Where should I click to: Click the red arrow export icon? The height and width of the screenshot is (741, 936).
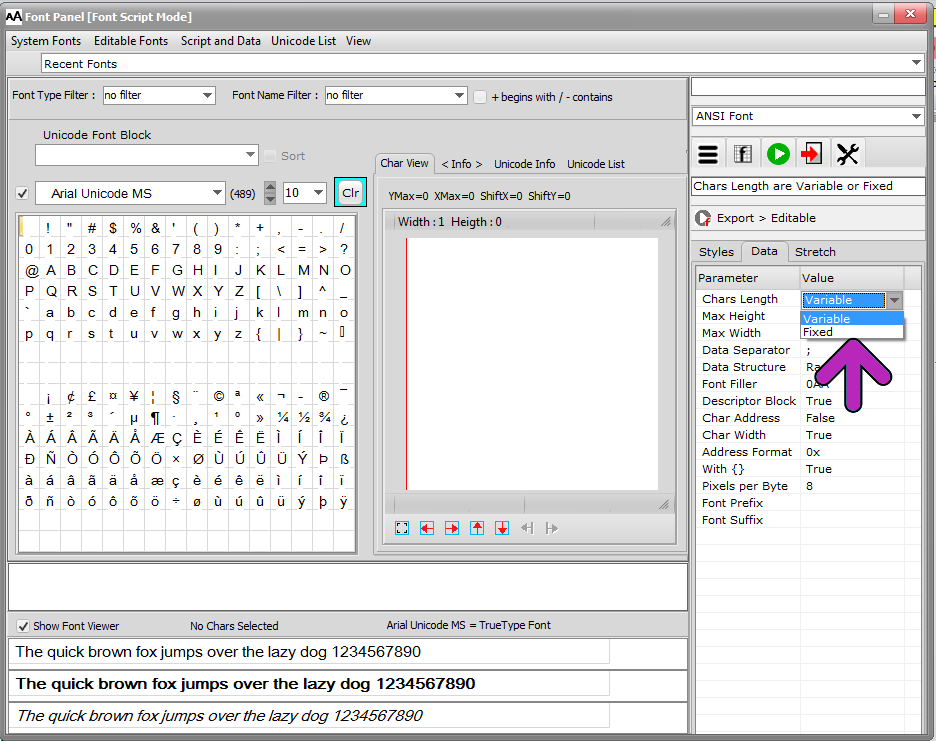[x=812, y=155]
